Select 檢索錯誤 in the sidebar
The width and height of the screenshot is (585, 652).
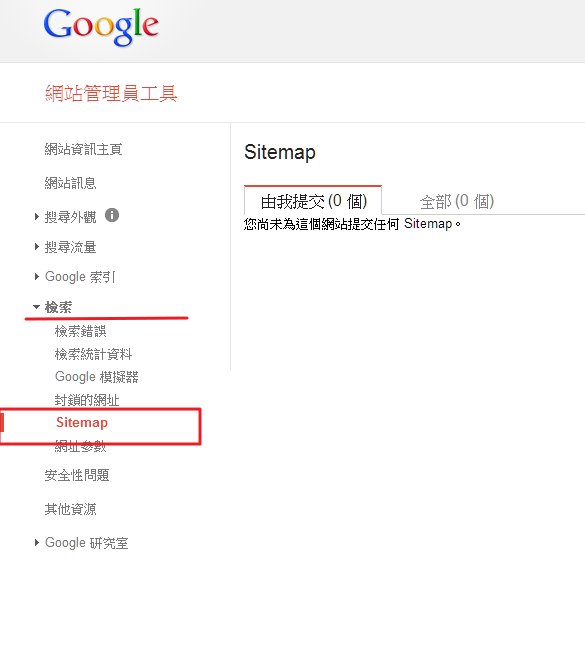click(80, 331)
